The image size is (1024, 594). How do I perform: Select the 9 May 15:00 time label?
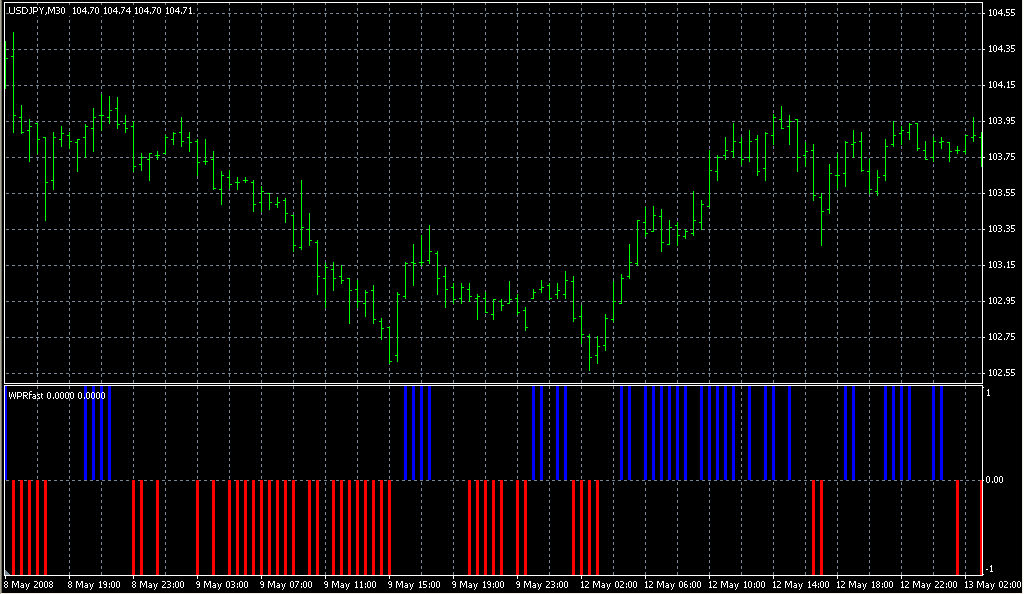[x=414, y=584]
